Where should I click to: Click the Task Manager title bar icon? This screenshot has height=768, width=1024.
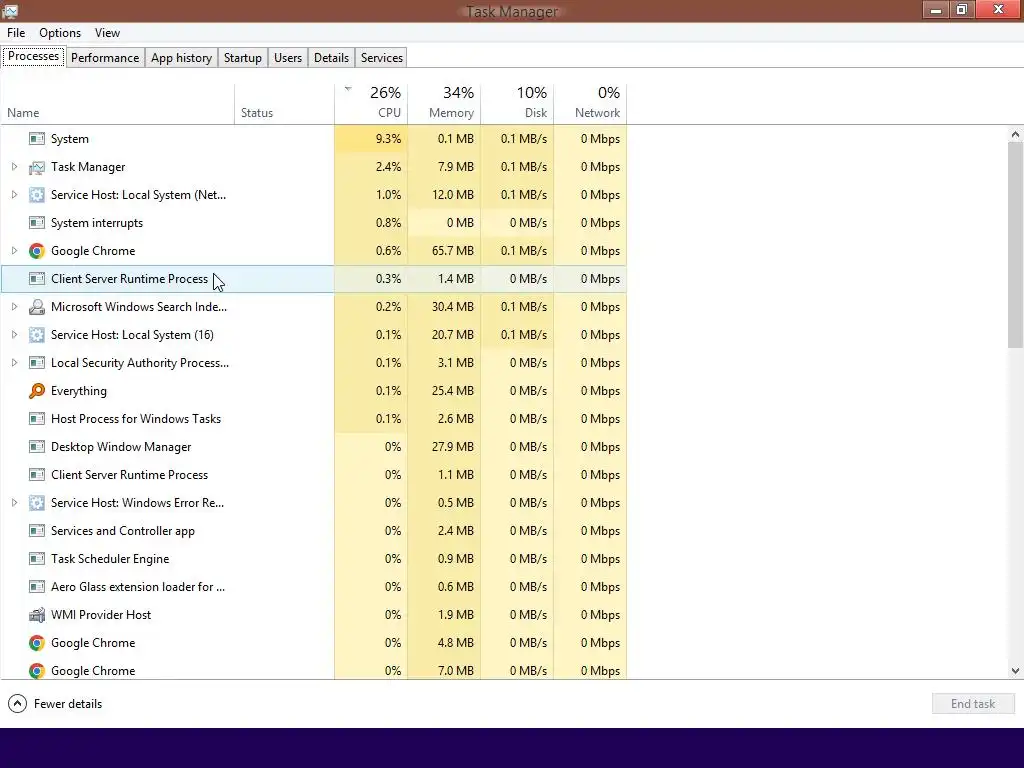click(x=10, y=10)
